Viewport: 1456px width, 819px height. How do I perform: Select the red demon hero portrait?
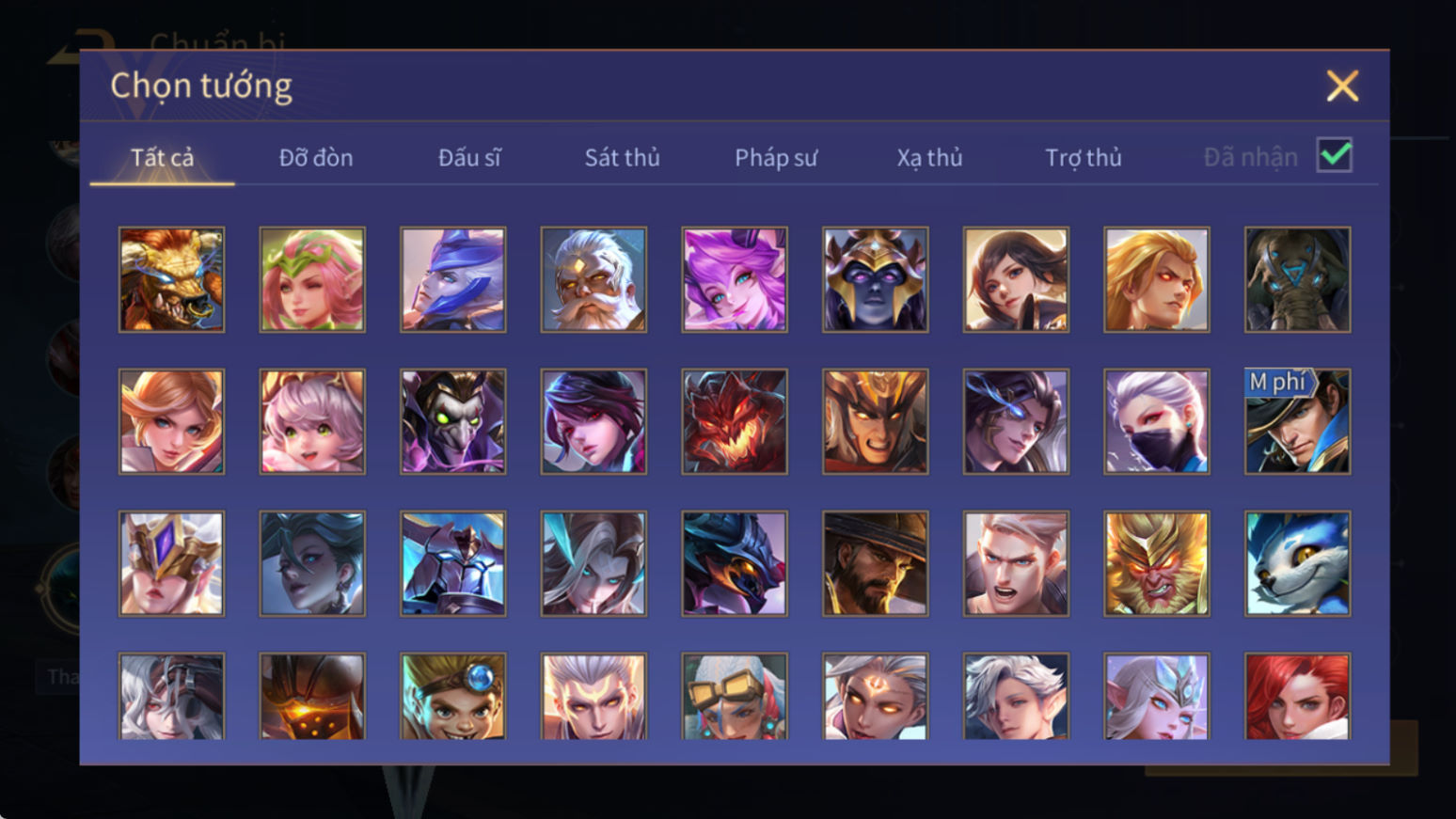point(735,421)
